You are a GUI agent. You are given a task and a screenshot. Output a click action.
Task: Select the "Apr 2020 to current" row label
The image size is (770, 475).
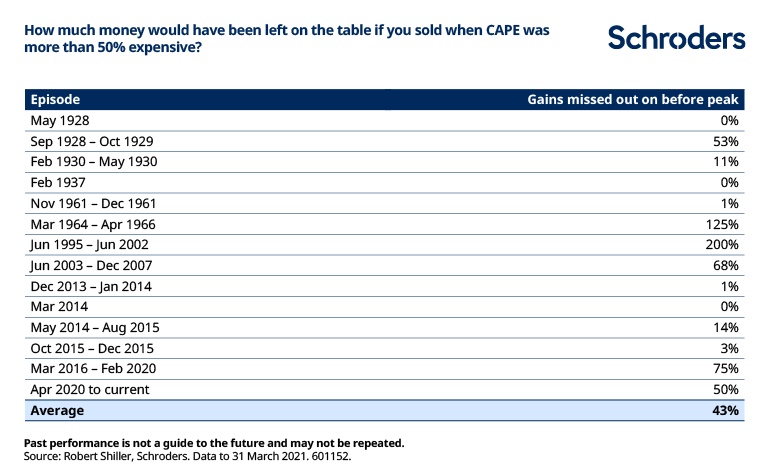click(88, 390)
